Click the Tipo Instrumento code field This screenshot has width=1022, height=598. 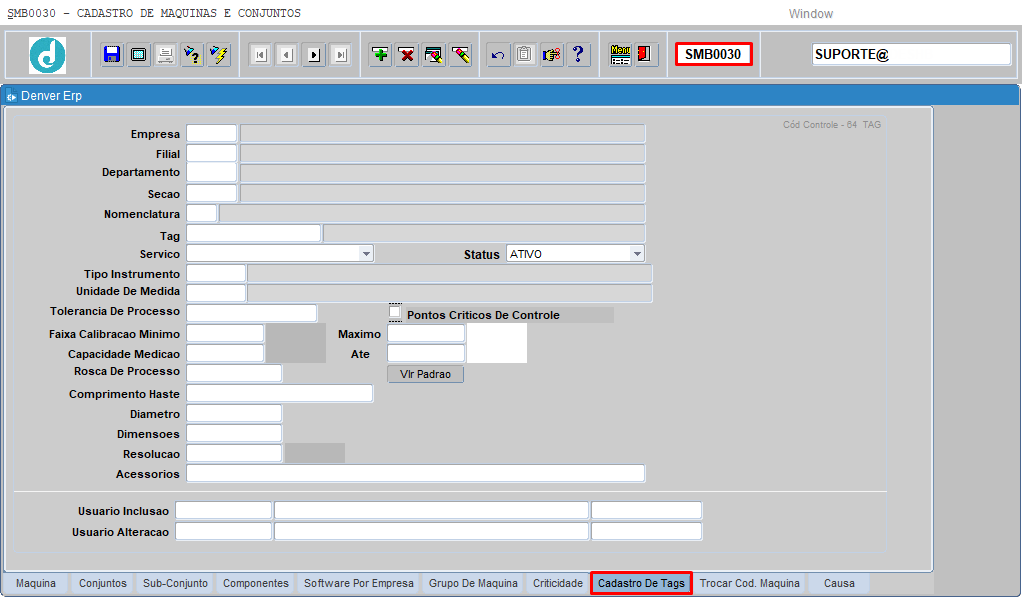tap(216, 273)
